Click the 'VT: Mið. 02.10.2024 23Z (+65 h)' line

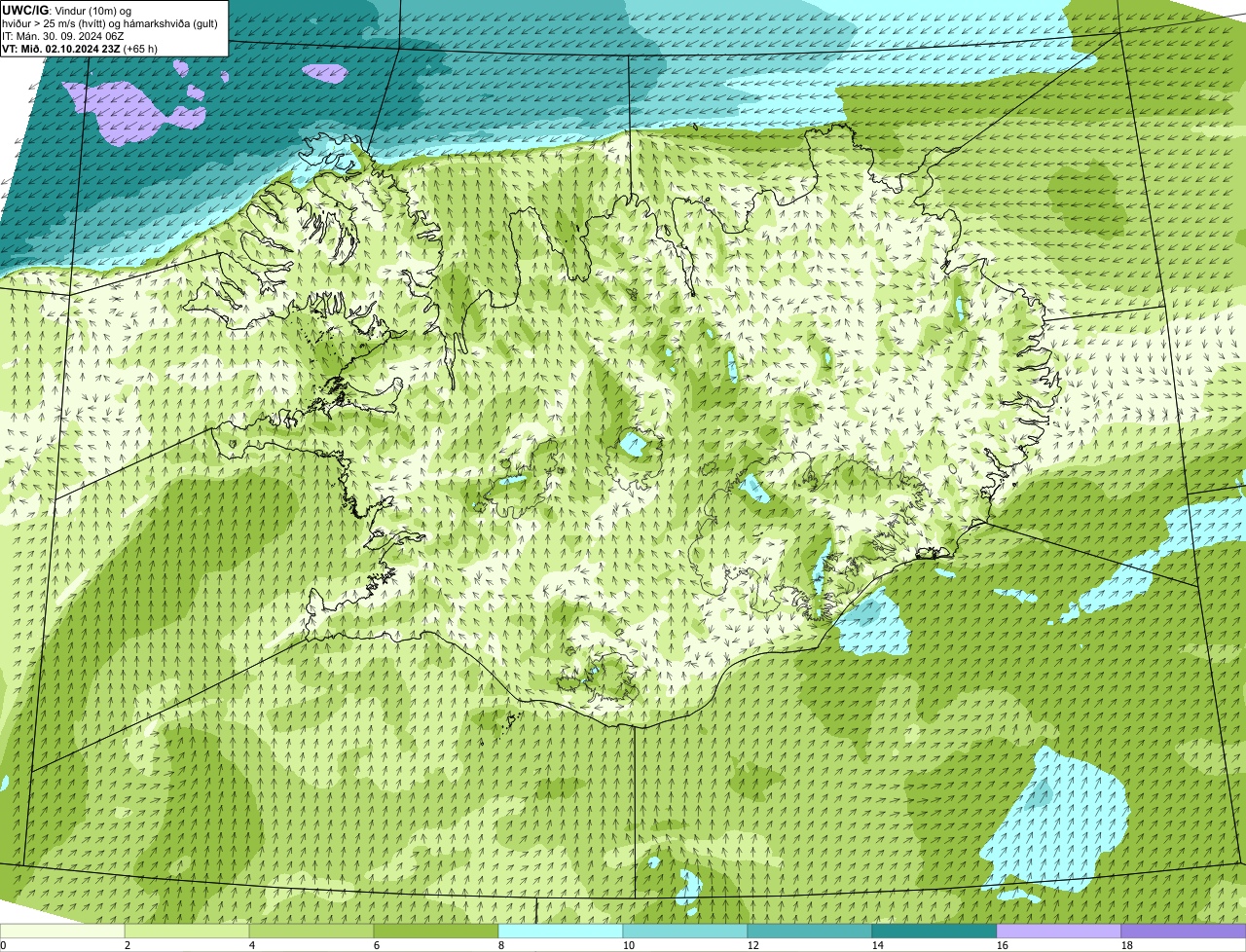[x=80, y=48]
